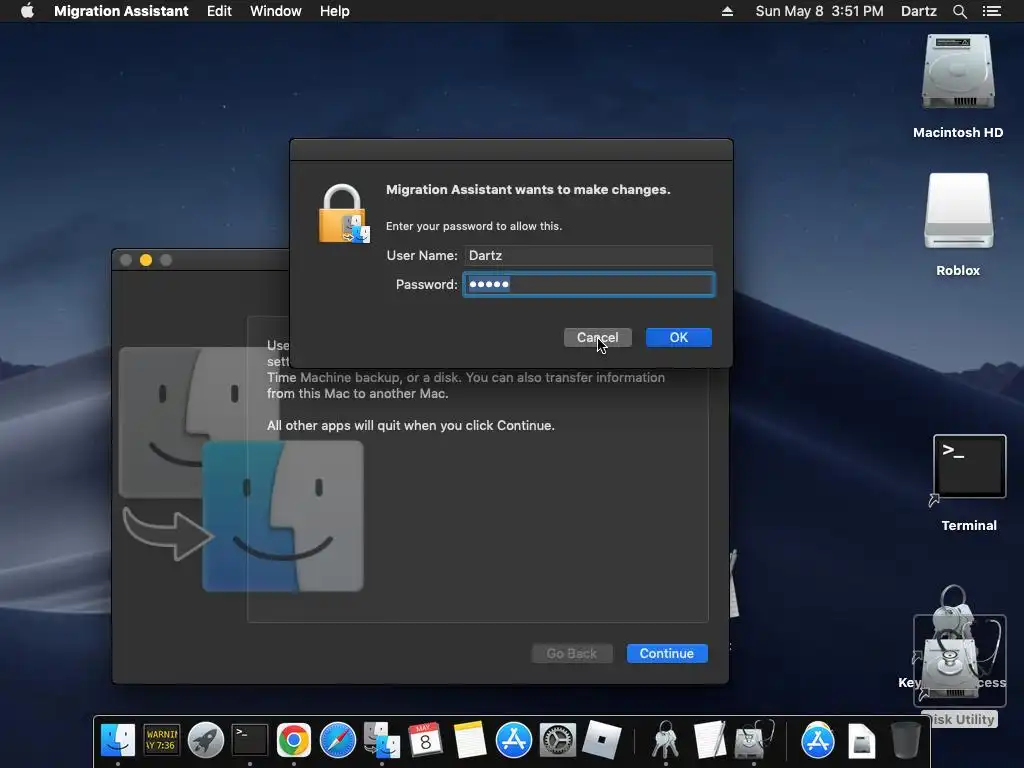1024x768 pixels.
Task: Open the Window menu
Action: click(x=276, y=11)
